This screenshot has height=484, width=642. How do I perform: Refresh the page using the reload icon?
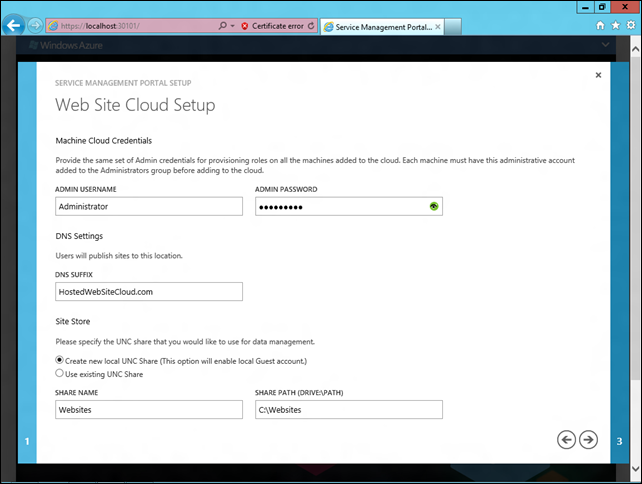pyautogui.click(x=311, y=25)
